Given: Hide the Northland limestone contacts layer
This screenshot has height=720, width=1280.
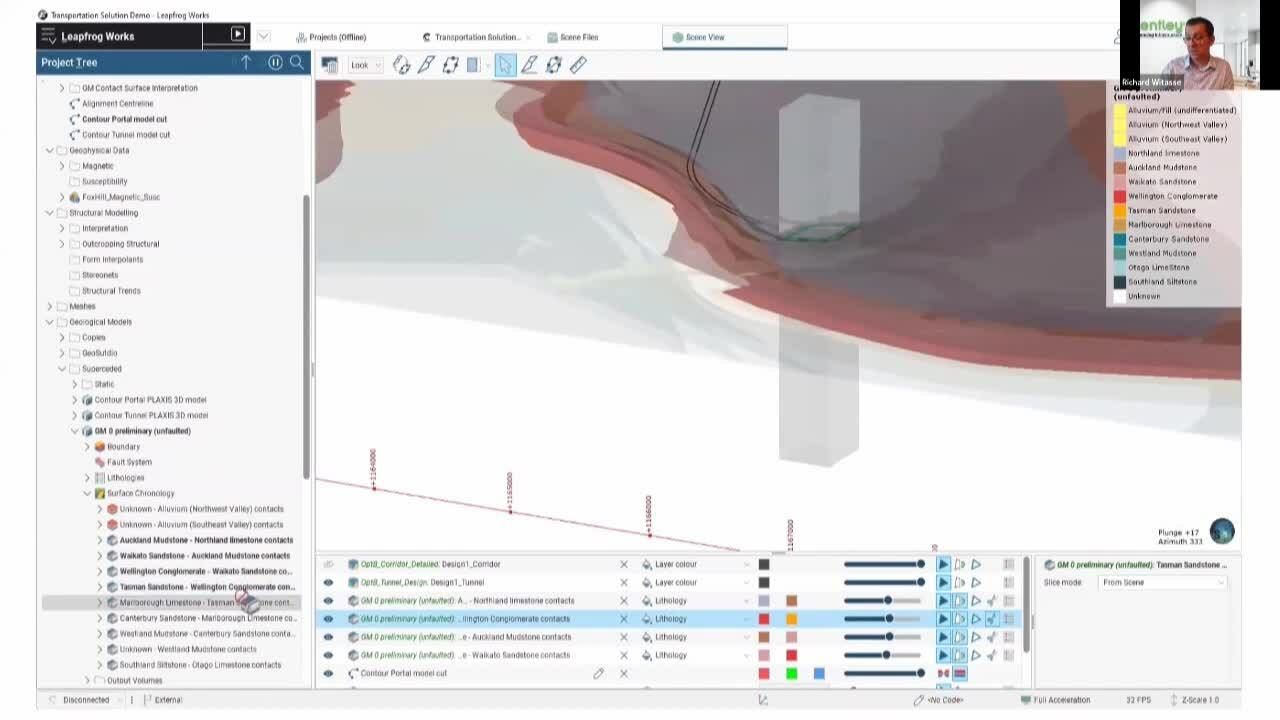Looking at the screenshot, I should (328, 601).
